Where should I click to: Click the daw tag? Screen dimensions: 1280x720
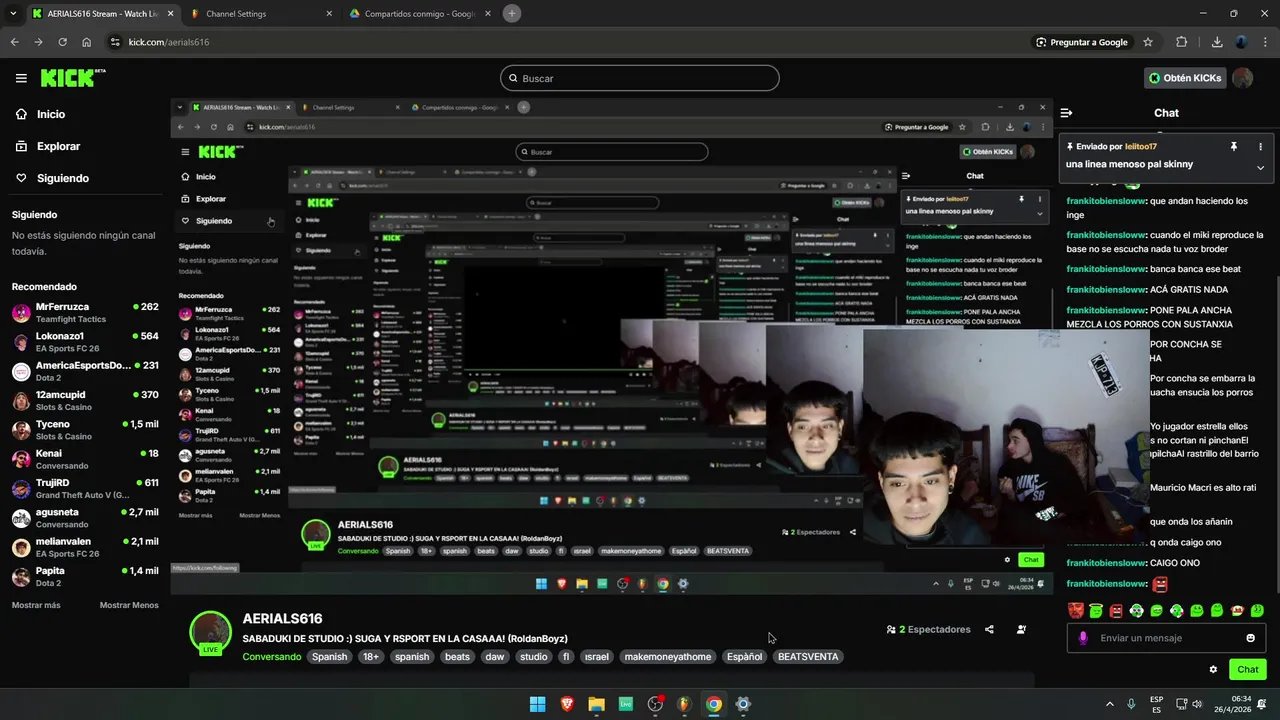495,657
